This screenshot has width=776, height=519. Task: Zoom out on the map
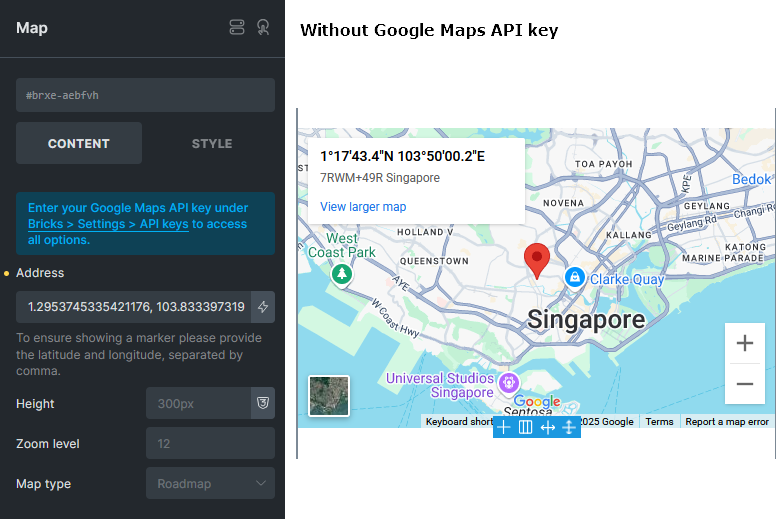pyautogui.click(x=745, y=384)
